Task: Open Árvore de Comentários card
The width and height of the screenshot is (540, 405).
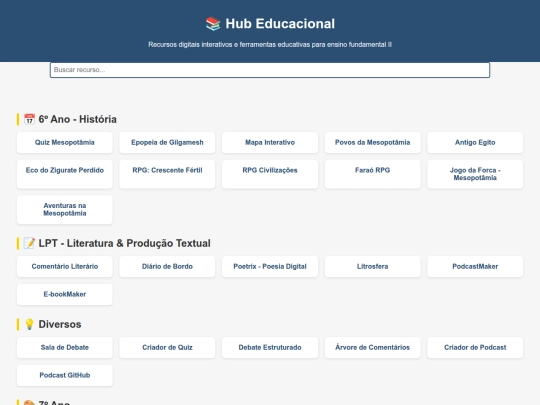Action: click(373, 347)
